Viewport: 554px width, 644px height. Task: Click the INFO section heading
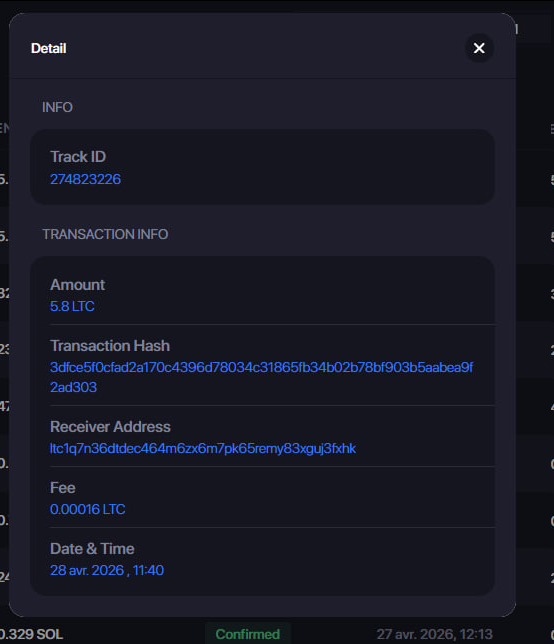click(x=57, y=107)
